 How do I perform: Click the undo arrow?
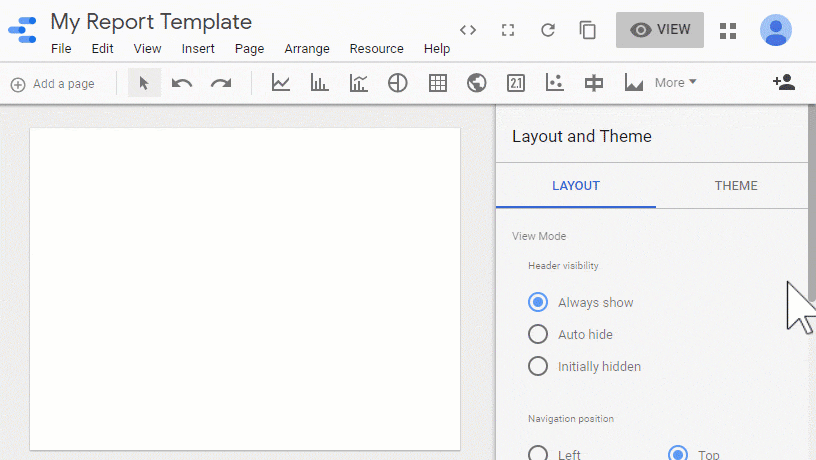click(182, 83)
